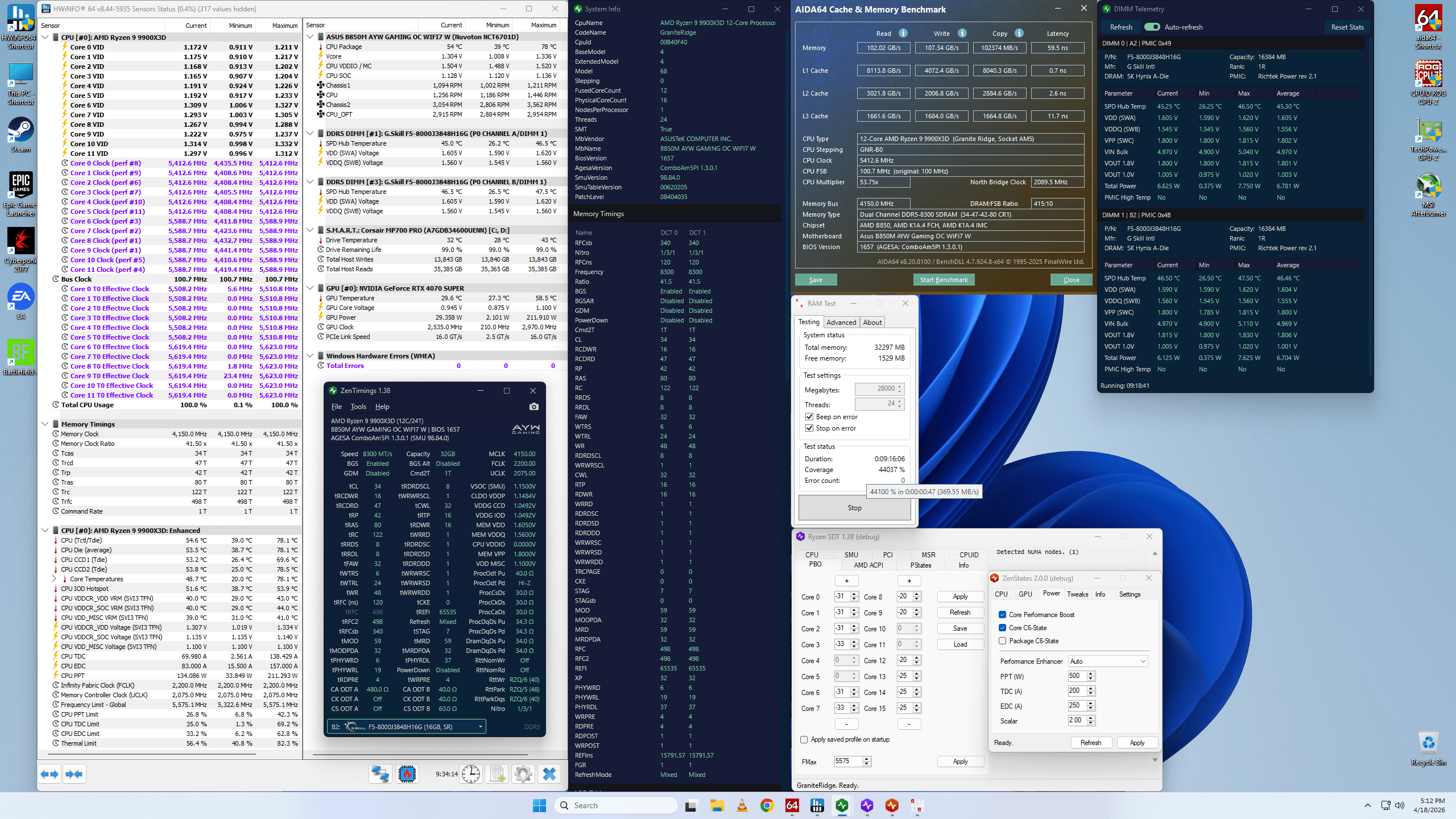The width and height of the screenshot is (1456, 819).
Task: Open HWiNFO sensor settings gear icon
Action: click(523, 774)
